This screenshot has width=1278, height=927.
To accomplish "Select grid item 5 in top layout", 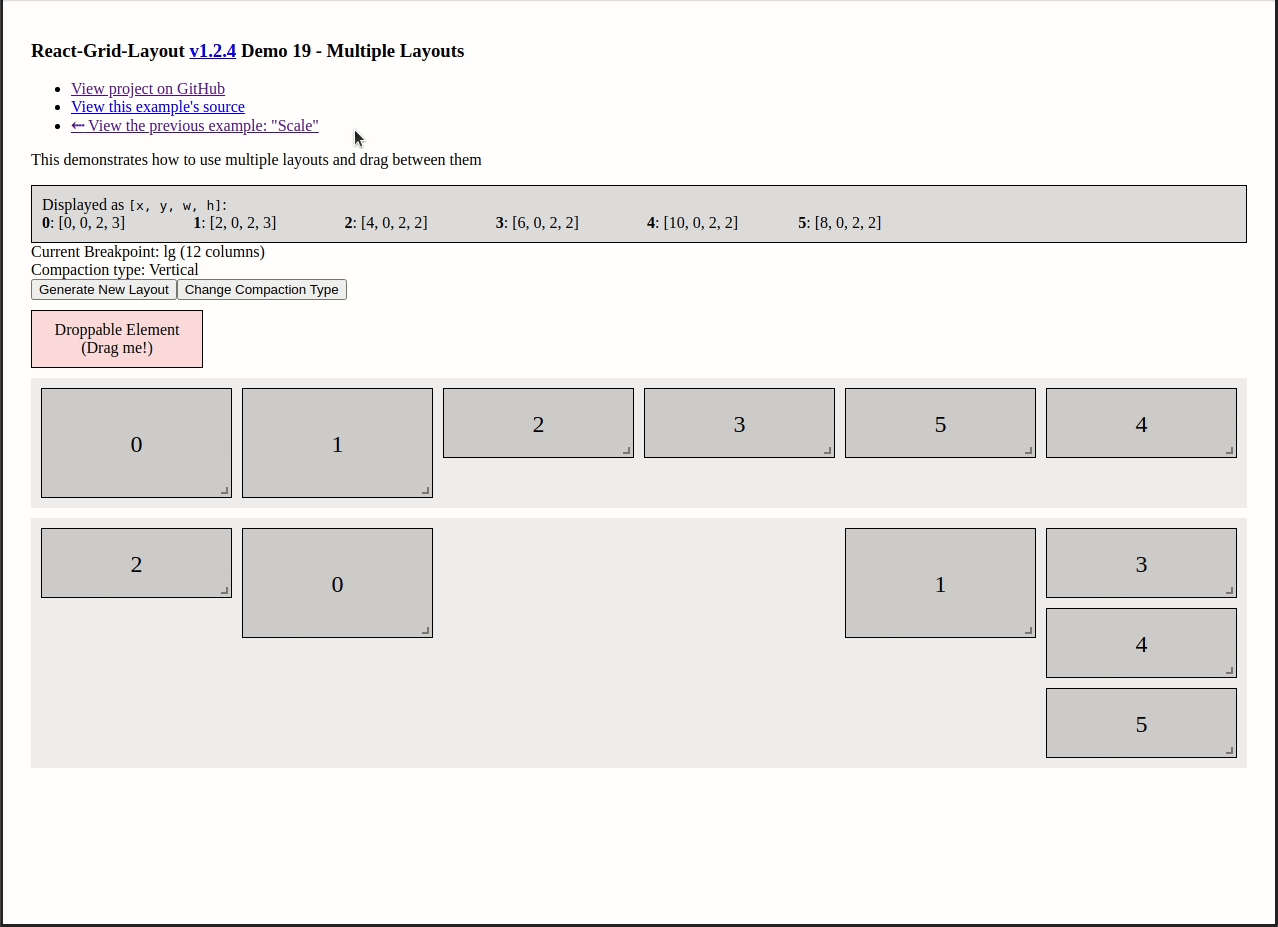I will [x=940, y=423].
